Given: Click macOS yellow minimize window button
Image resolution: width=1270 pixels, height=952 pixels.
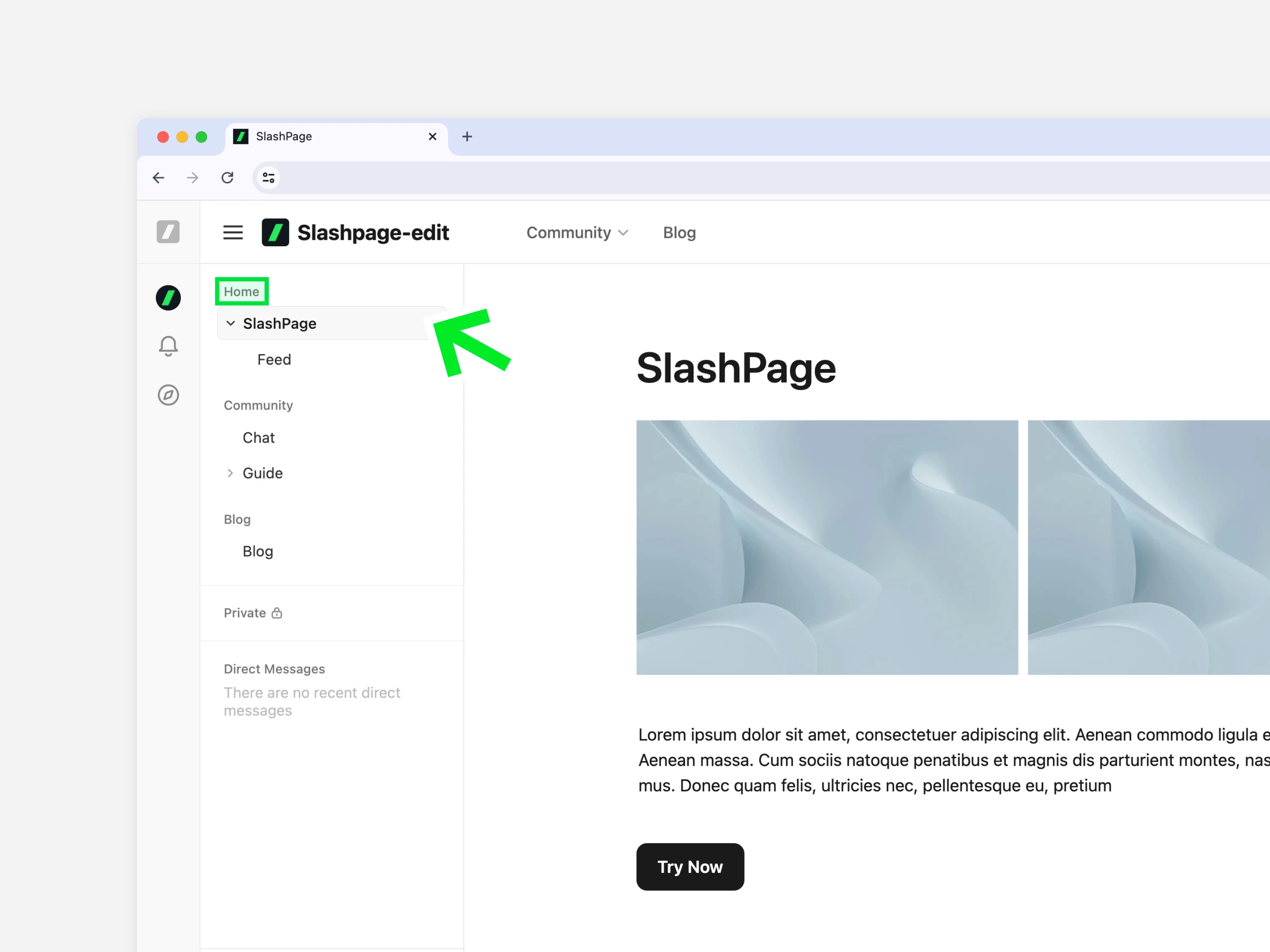Looking at the screenshot, I should pyautogui.click(x=182, y=137).
